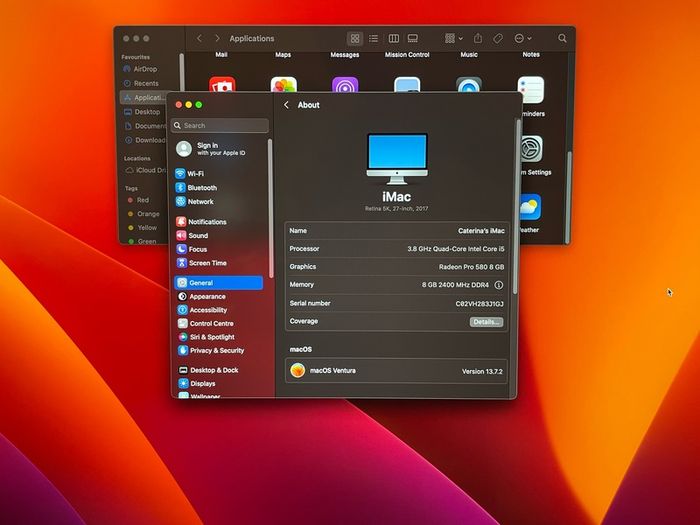
Task: Click the memory info icon
Action: pyautogui.click(x=499, y=285)
